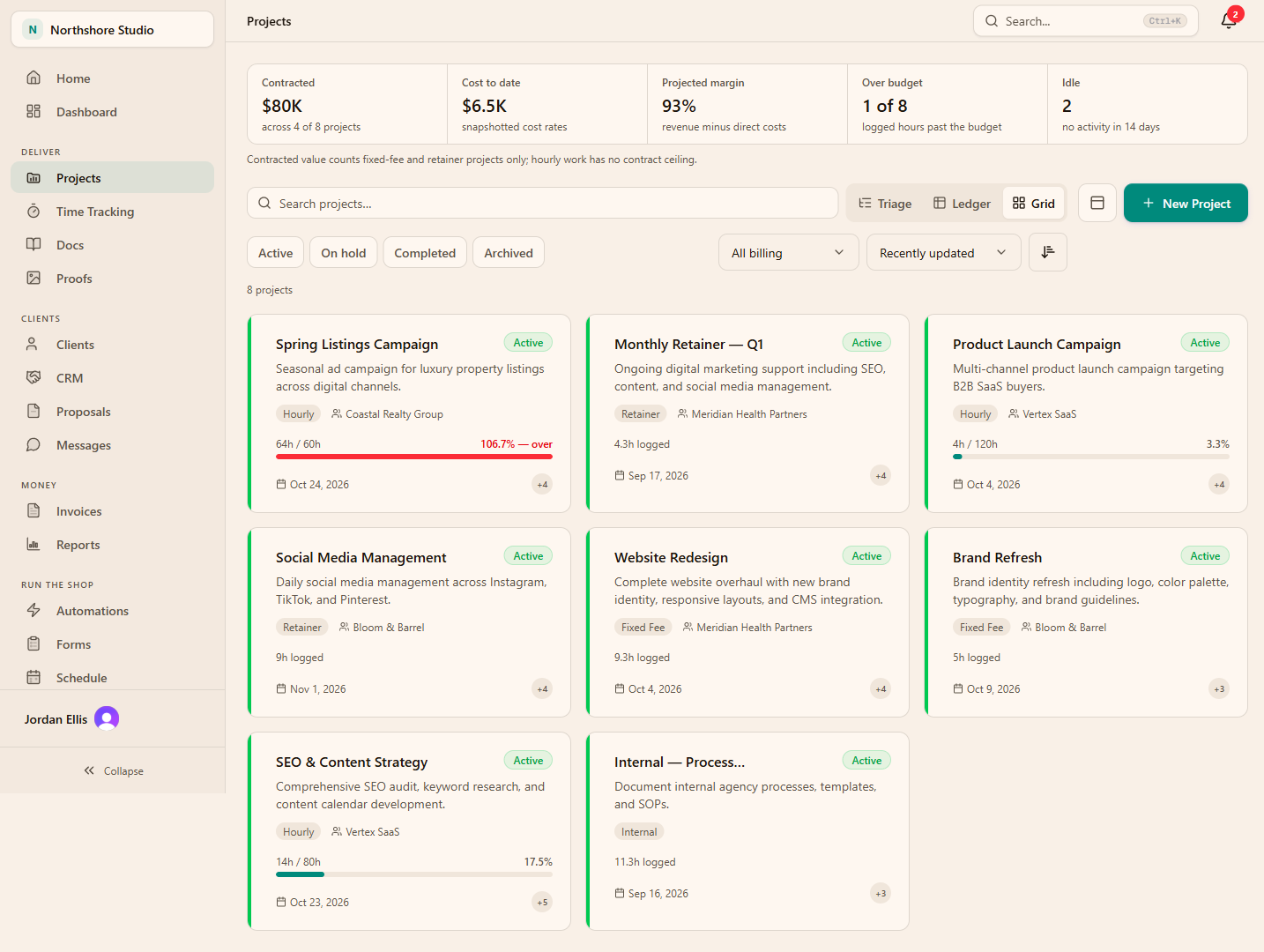Image resolution: width=1264 pixels, height=952 pixels.
Task: Click the Spring Listings Campaign red budget bar
Action: pos(414,457)
